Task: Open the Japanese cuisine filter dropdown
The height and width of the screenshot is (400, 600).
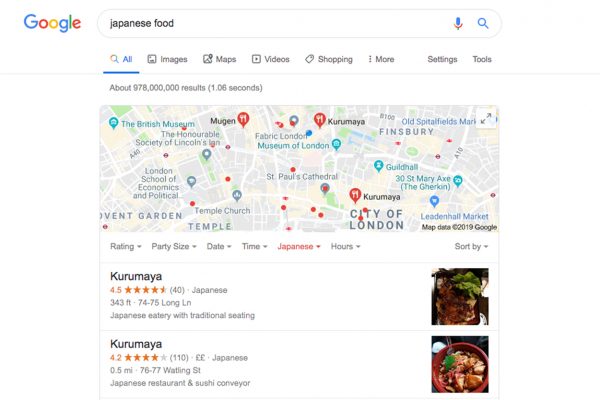Action: pos(299,247)
